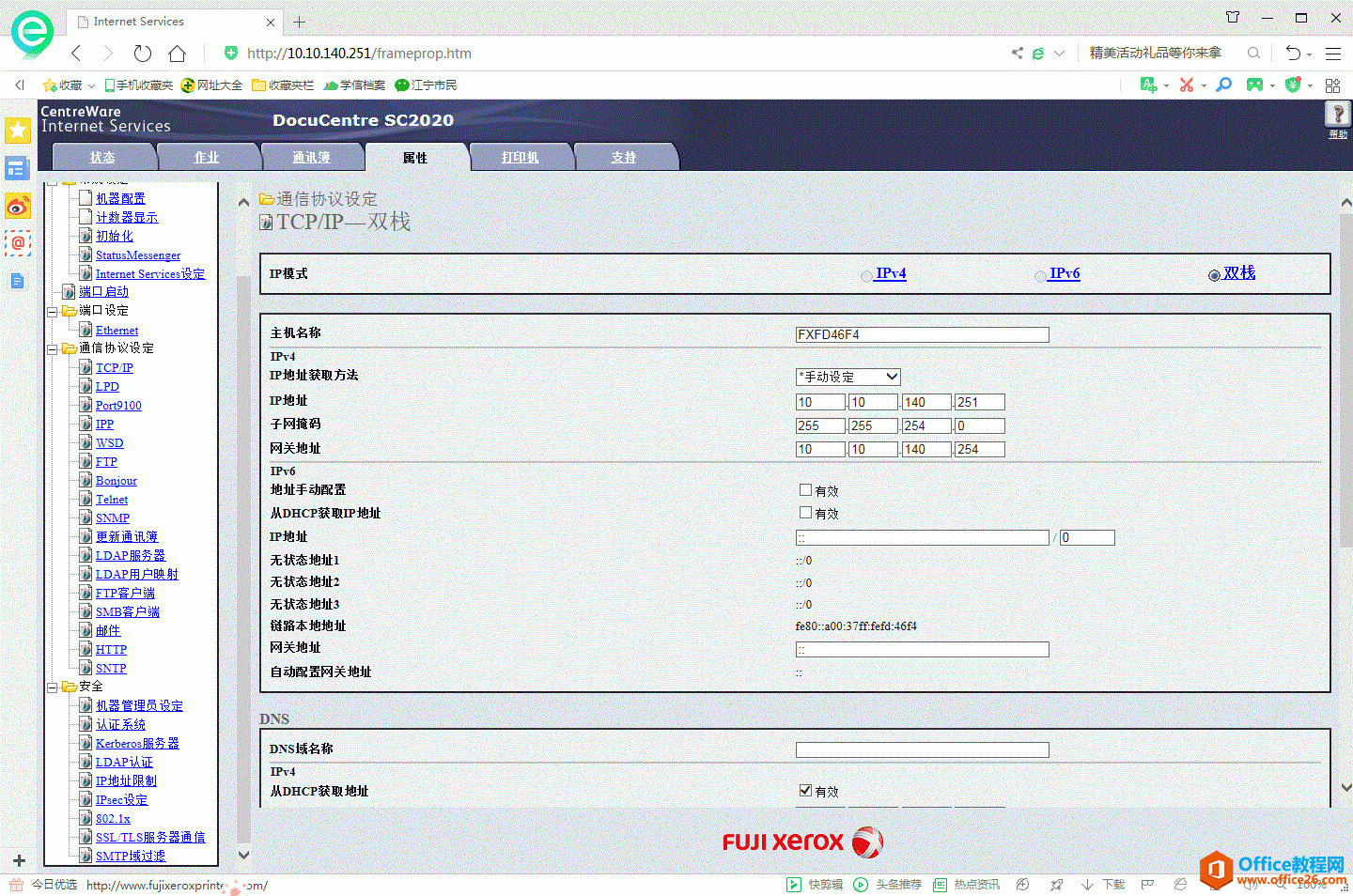
Task: Open the game controller extension icon
Action: coord(1254,85)
